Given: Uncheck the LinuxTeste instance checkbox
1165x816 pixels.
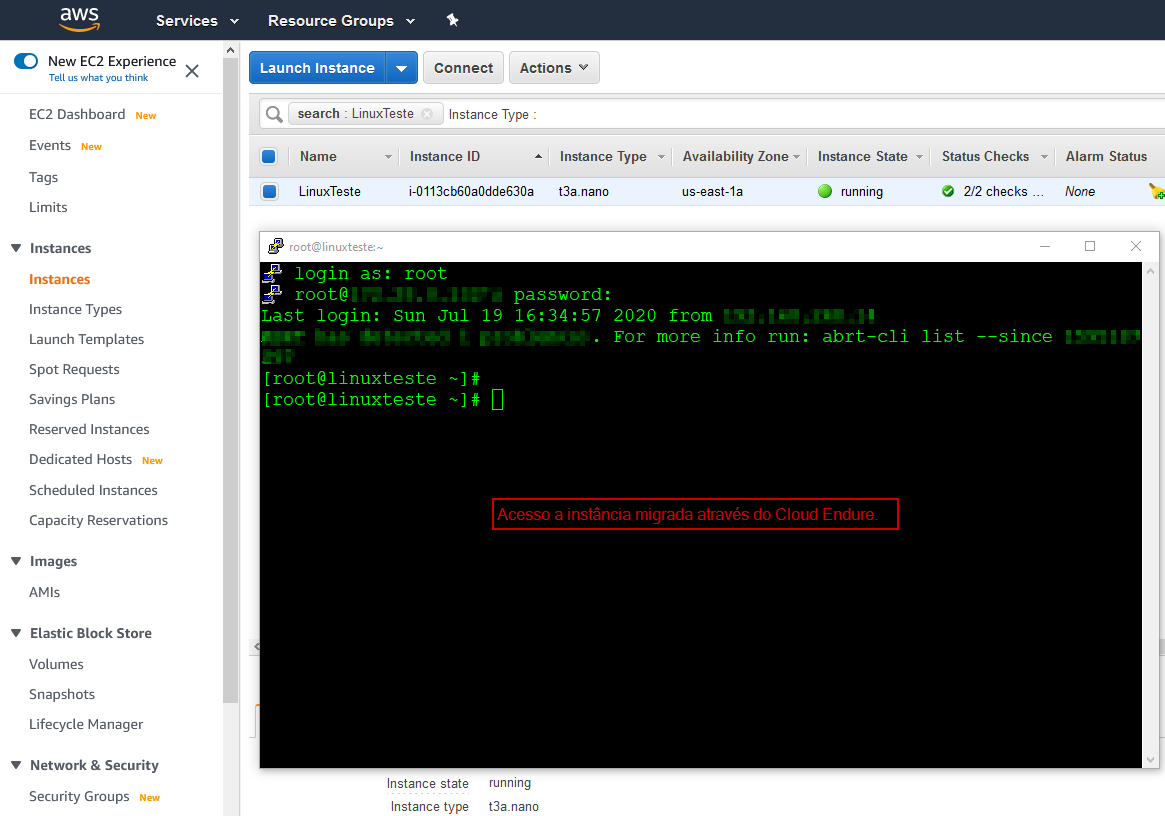Looking at the screenshot, I should [x=269, y=191].
